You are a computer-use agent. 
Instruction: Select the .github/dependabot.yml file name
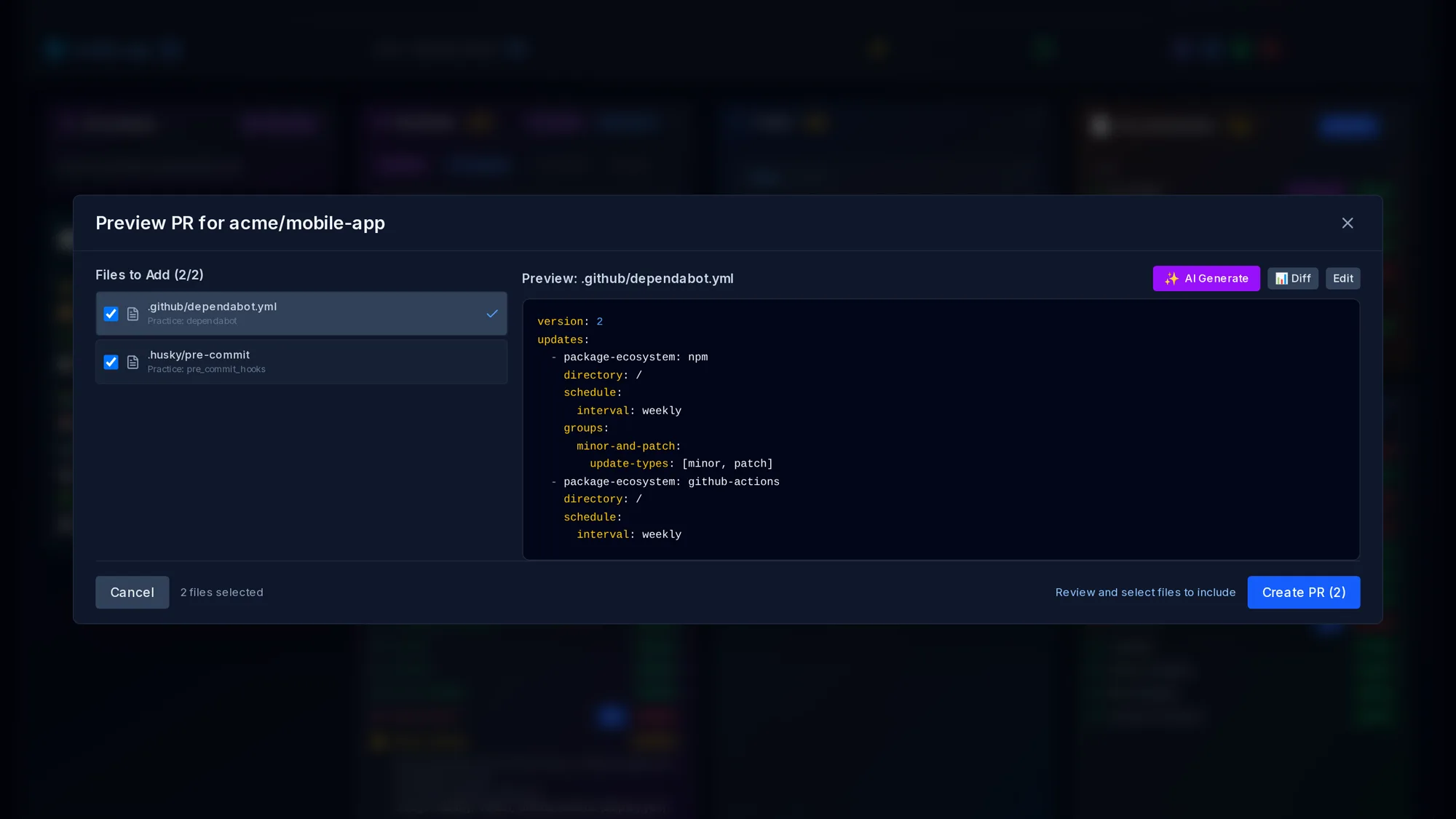pos(212,306)
